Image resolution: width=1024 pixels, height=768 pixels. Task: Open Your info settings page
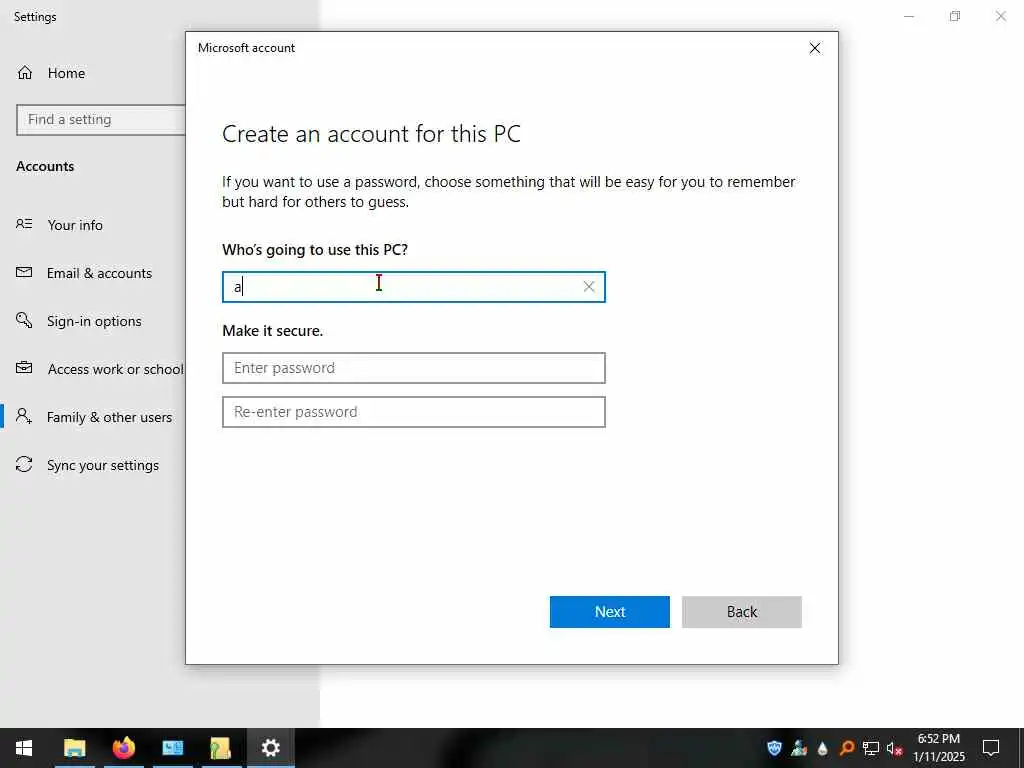click(x=74, y=225)
